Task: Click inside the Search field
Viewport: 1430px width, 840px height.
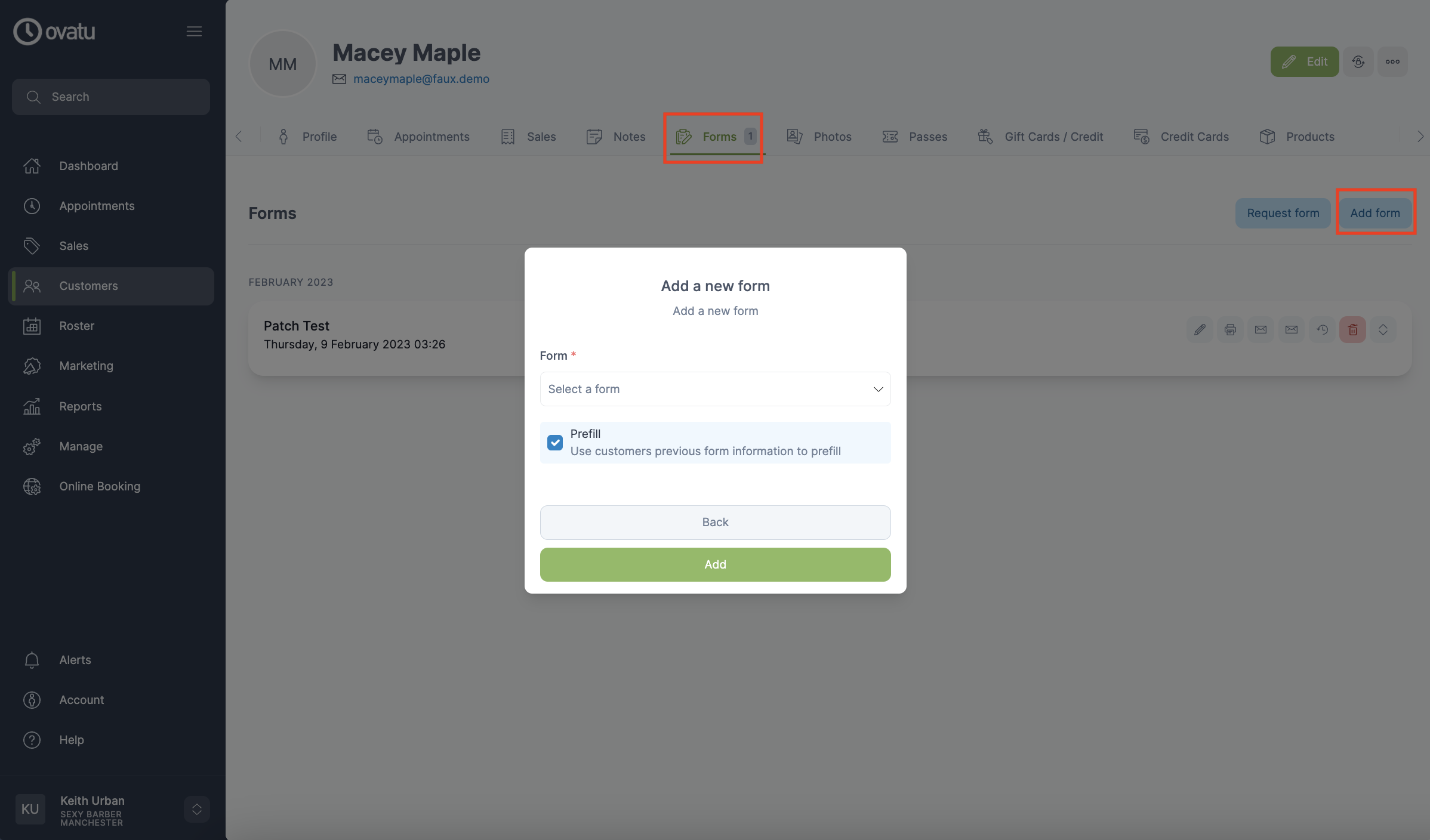Action: (110, 97)
